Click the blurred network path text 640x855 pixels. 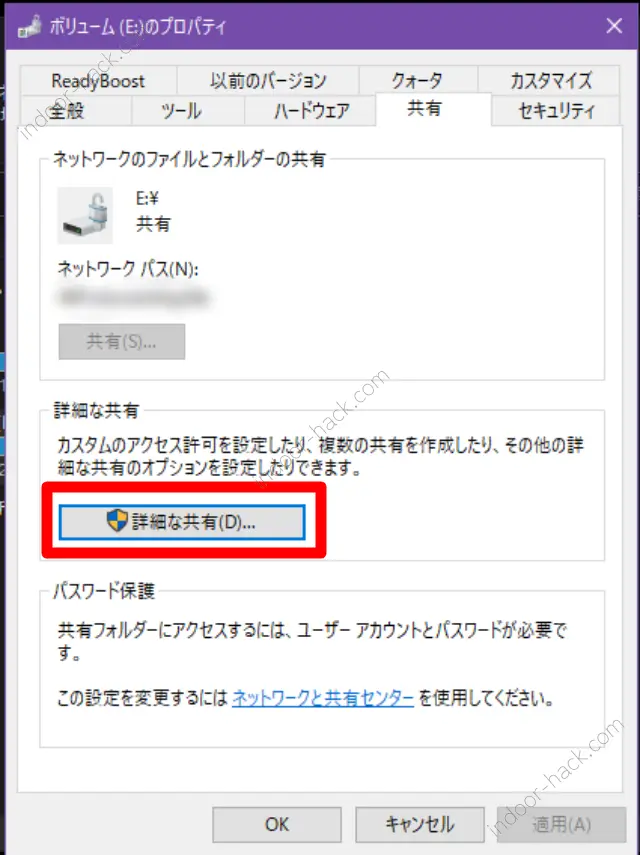[x=133, y=297]
